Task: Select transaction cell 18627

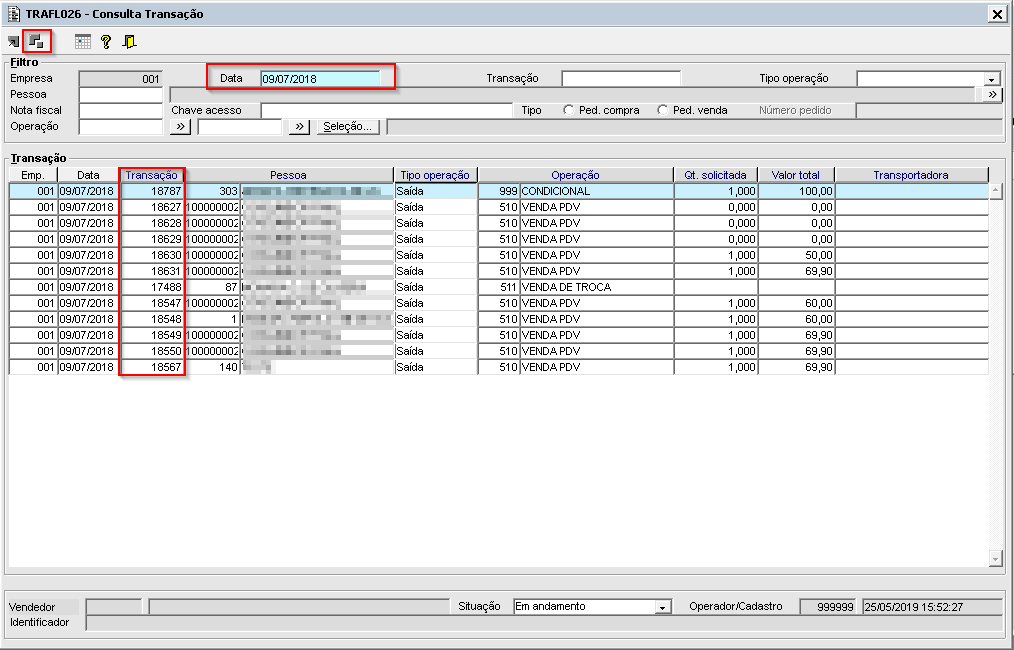Action: 152,208
